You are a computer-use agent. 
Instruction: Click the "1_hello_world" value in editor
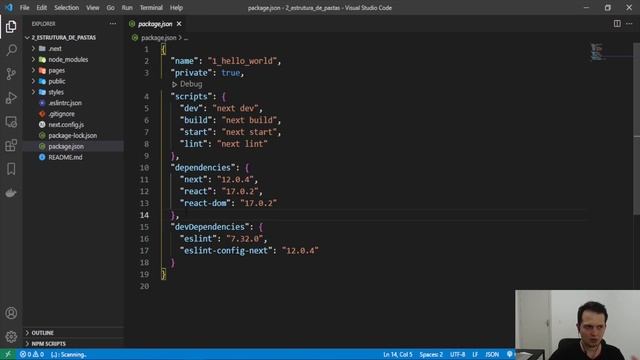(x=242, y=61)
